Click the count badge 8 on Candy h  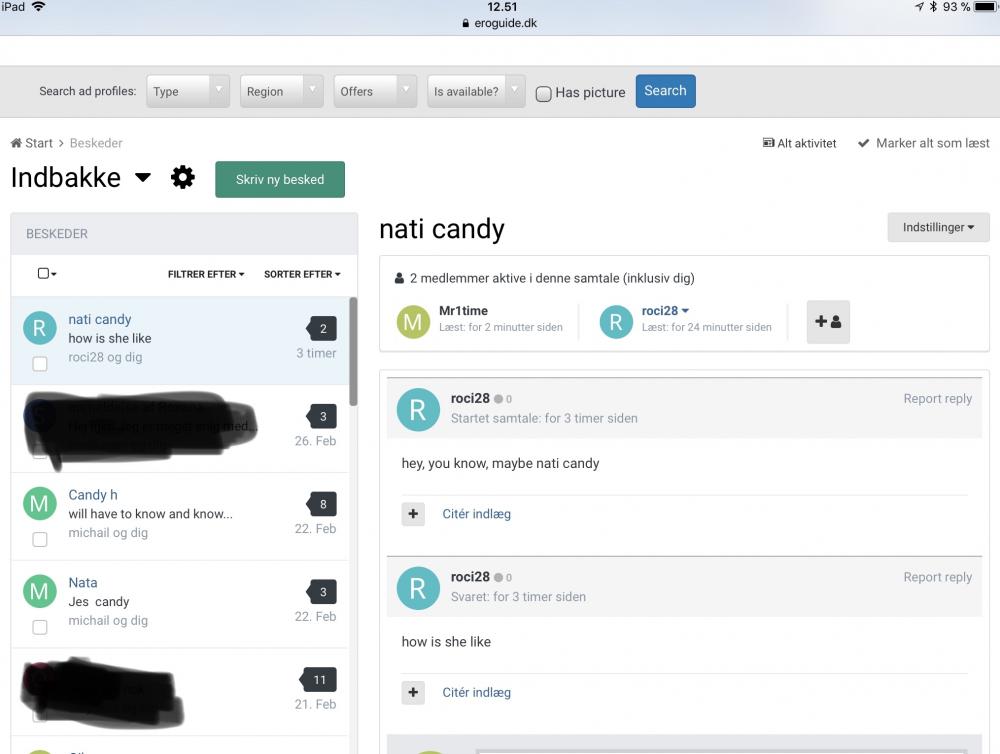click(322, 504)
